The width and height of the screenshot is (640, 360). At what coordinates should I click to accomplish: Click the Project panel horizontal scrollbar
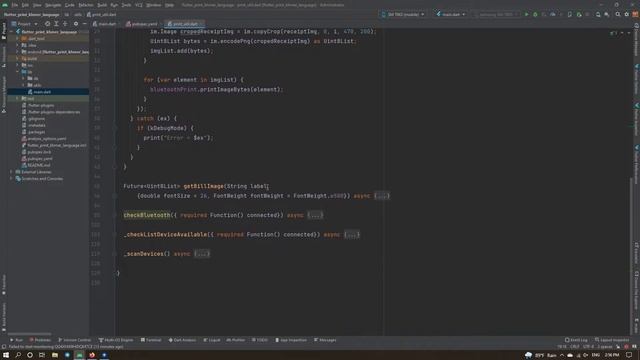(x=29, y=334)
